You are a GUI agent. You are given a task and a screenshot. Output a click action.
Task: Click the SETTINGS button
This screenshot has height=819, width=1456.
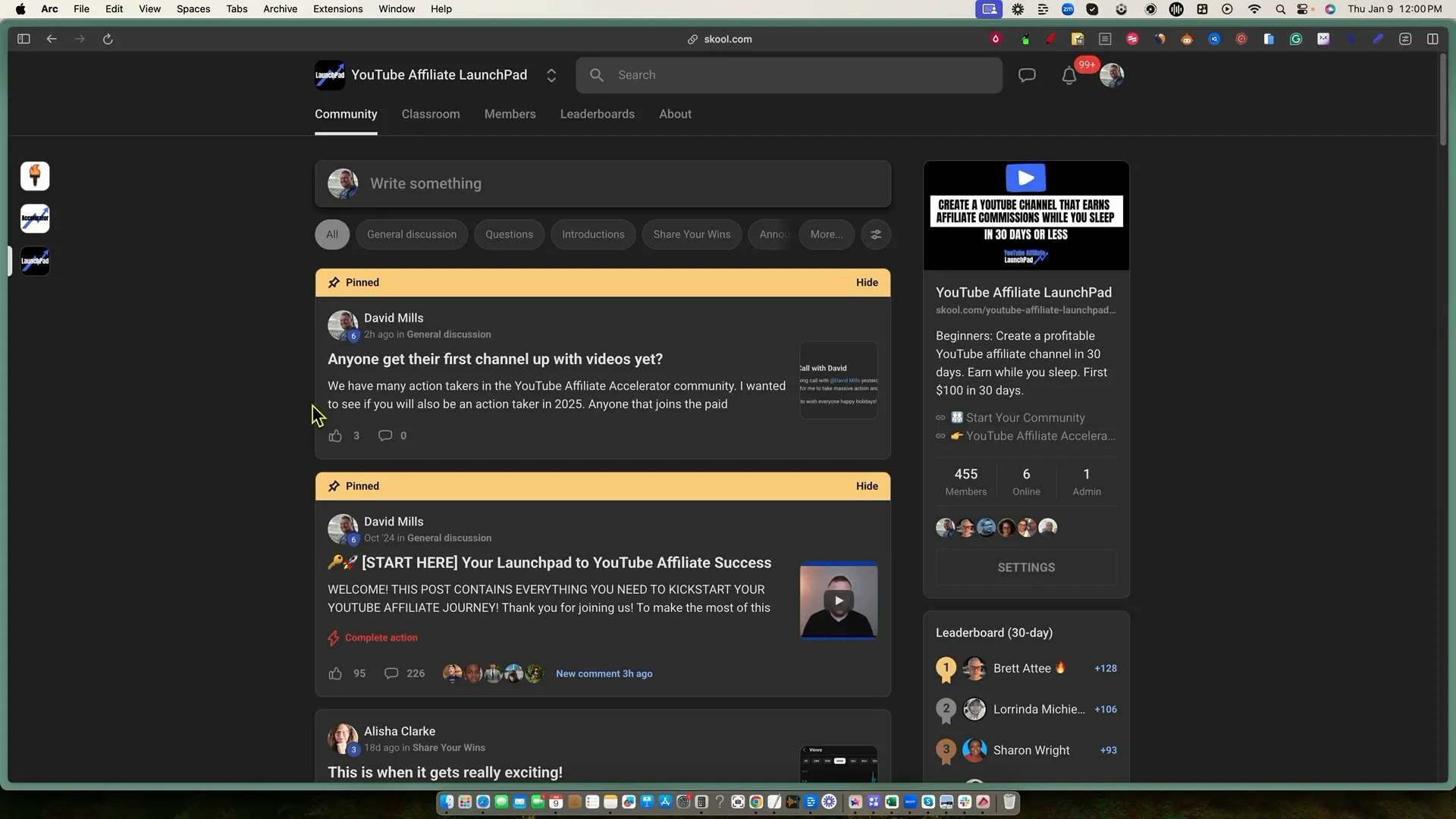[1026, 567]
